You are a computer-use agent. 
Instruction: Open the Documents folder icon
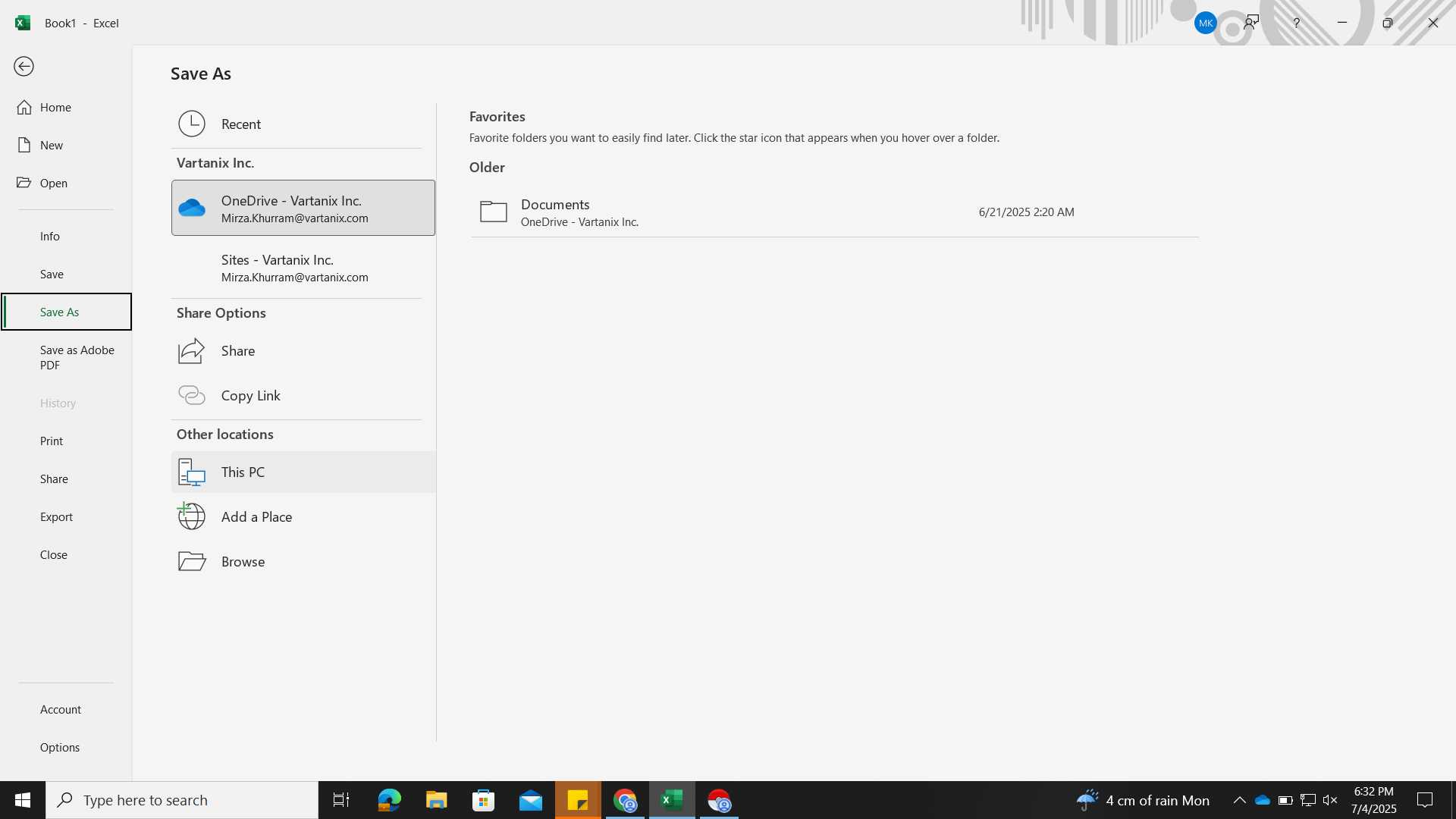pyautogui.click(x=494, y=212)
